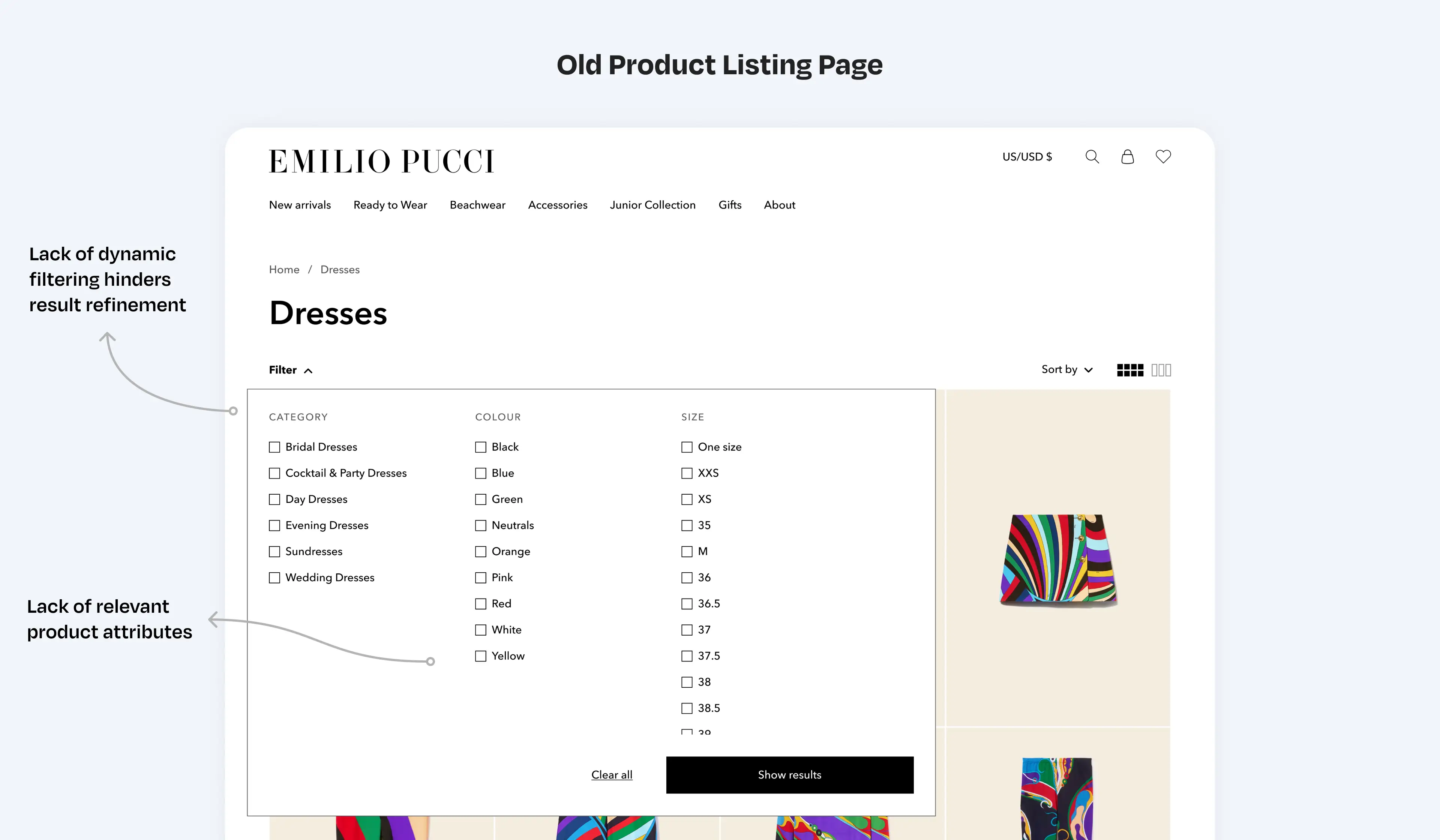Click the Clear all link
The width and height of the screenshot is (1440, 840).
click(611, 775)
